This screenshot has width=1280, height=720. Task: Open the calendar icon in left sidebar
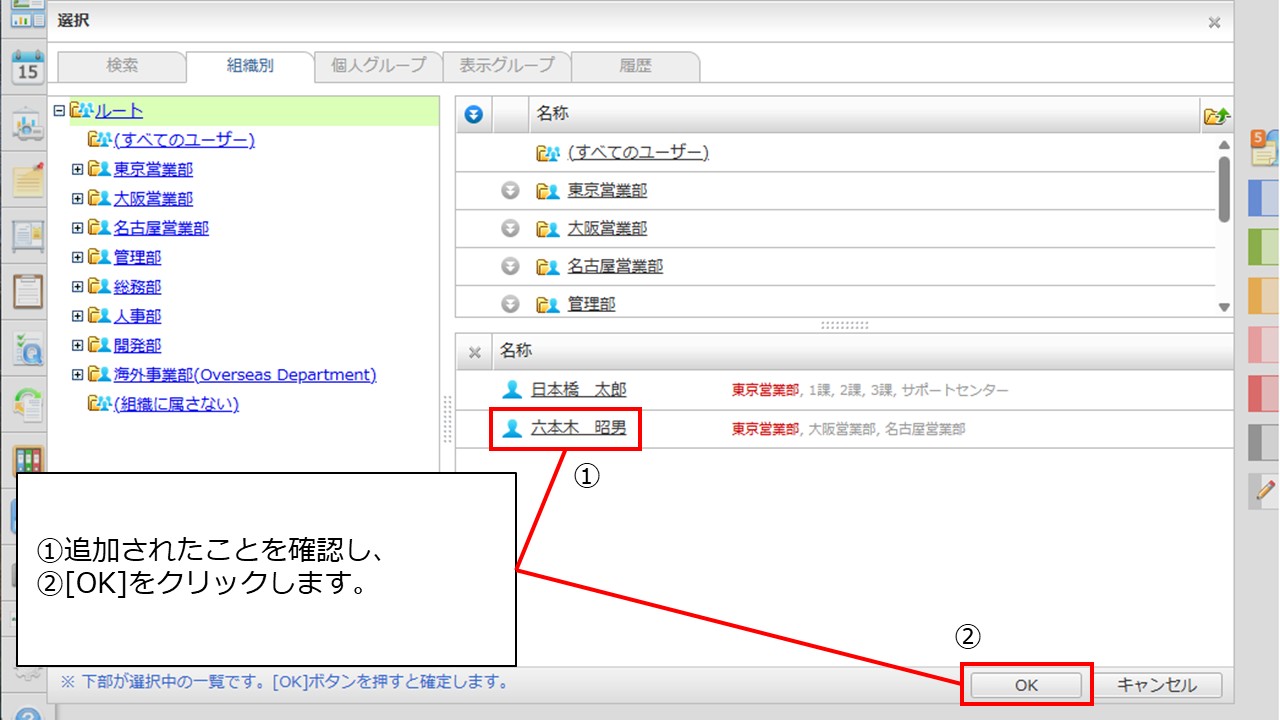point(27,68)
